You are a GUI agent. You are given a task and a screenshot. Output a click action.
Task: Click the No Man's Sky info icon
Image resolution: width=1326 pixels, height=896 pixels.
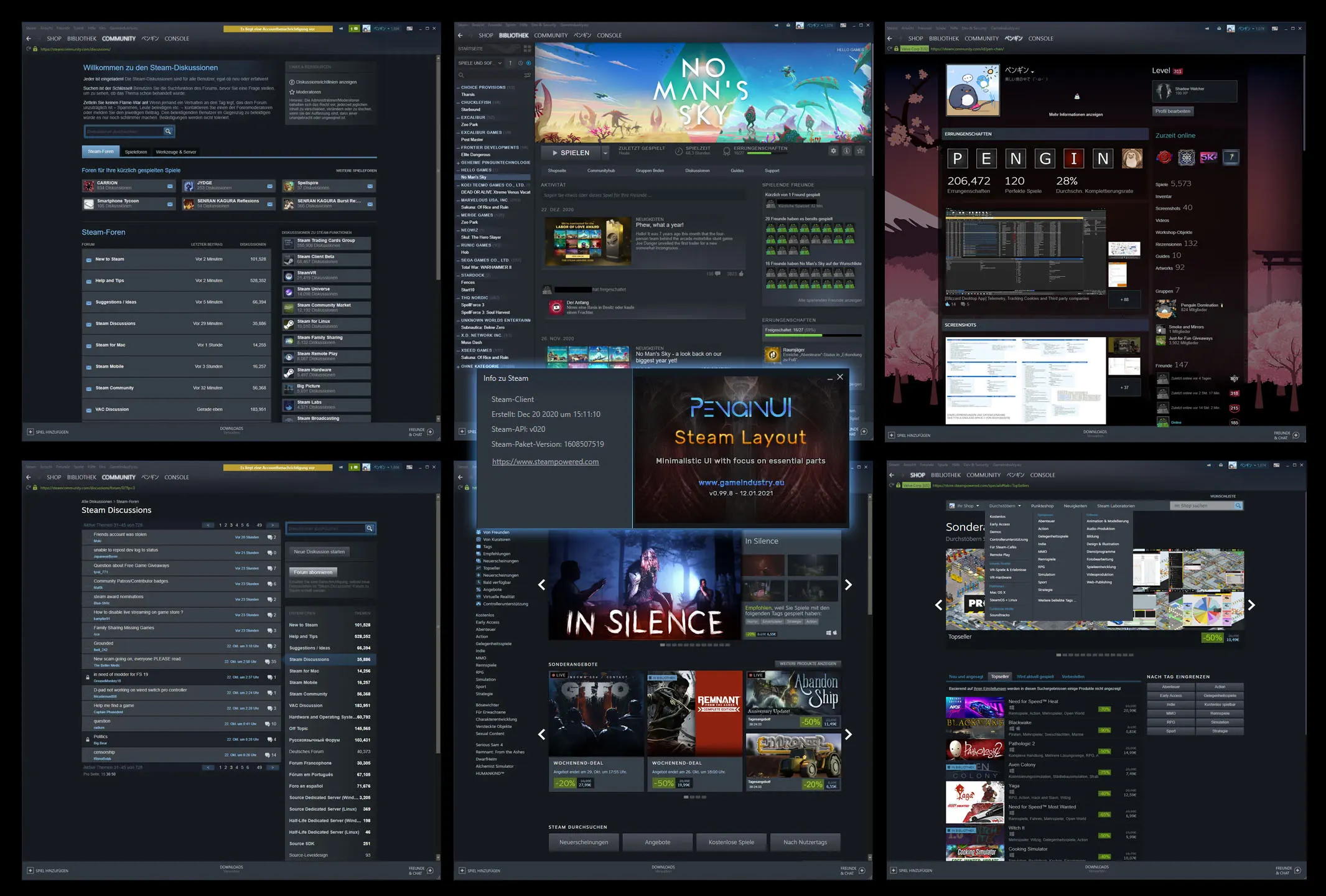click(x=846, y=151)
